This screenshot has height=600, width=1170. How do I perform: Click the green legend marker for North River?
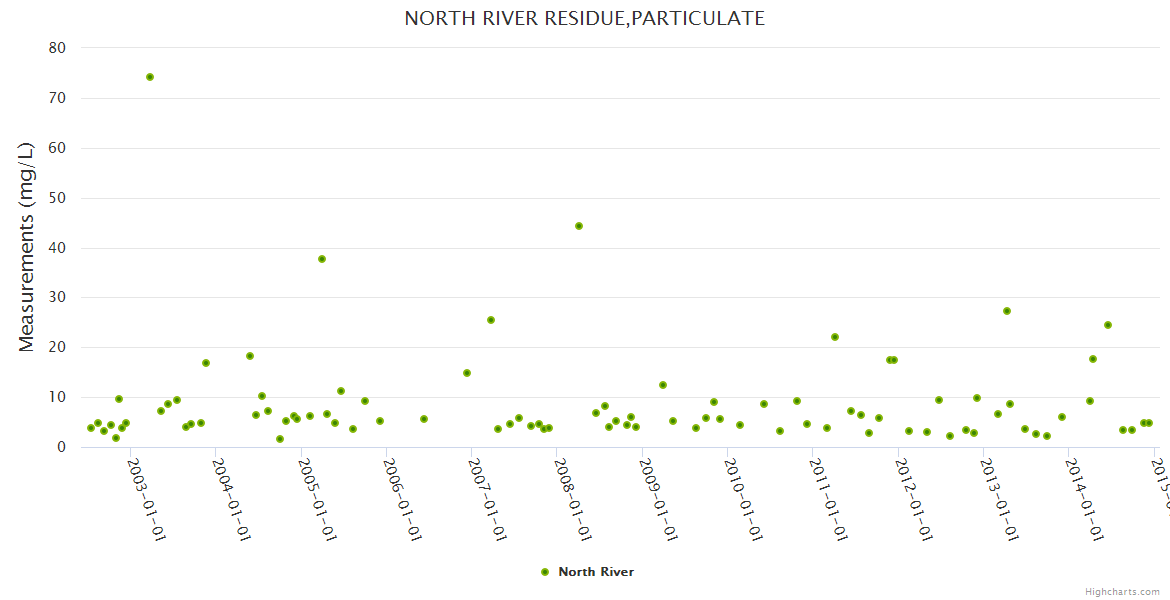click(545, 572)
